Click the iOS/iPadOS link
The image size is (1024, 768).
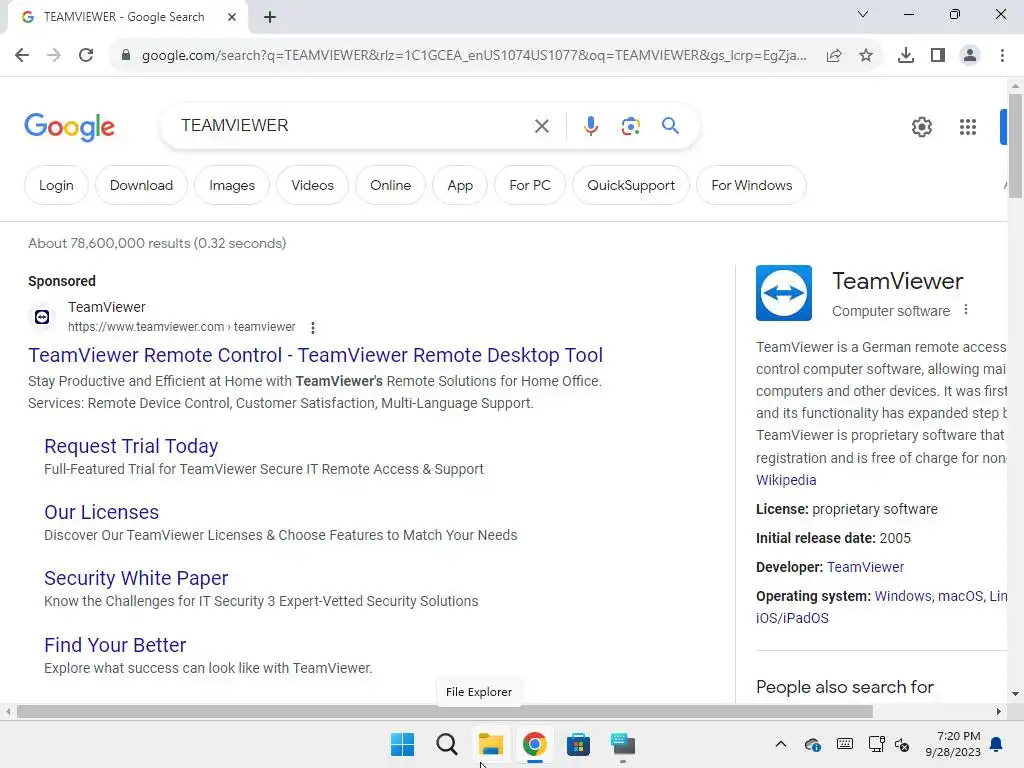(x=792, y=618)
